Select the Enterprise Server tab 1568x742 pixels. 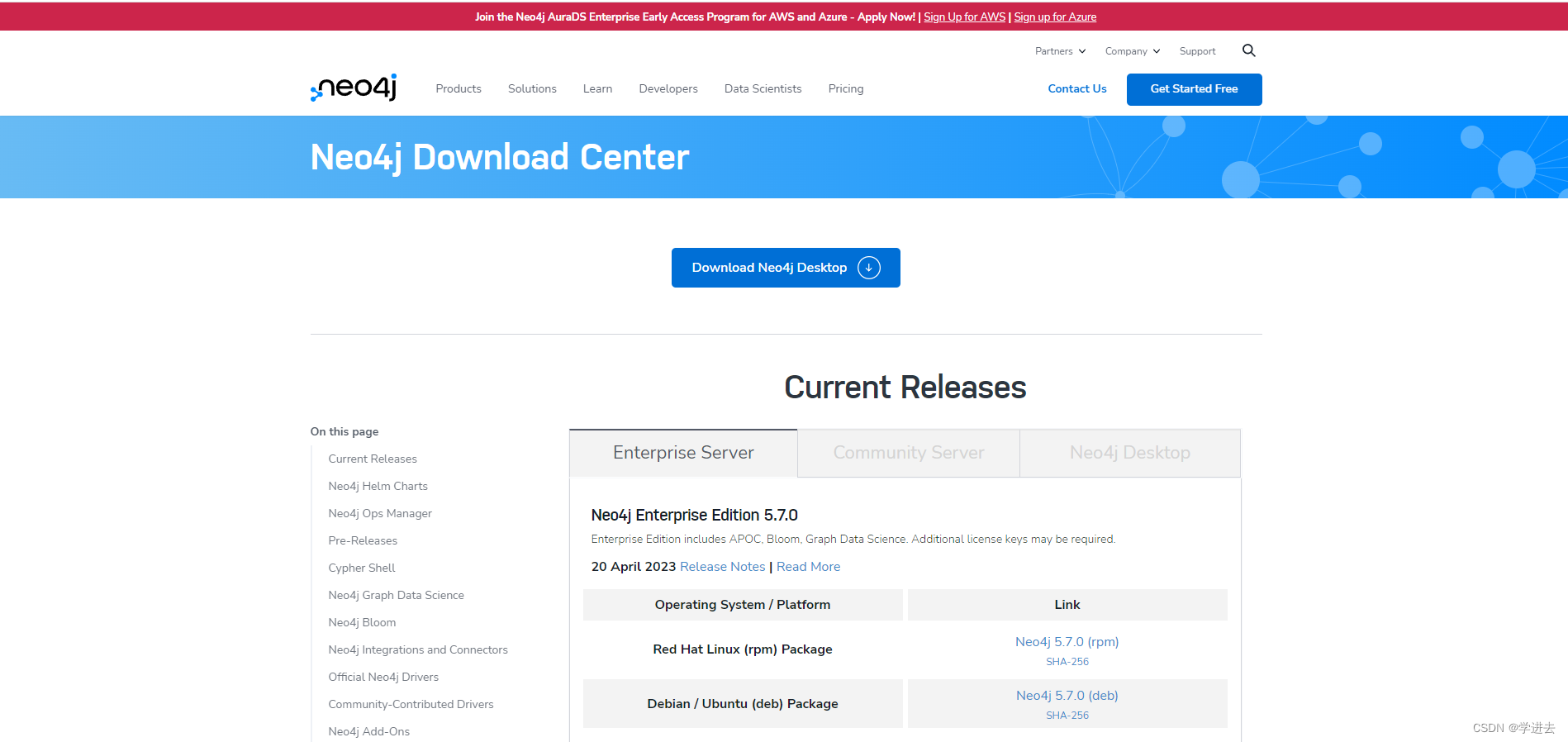[x=683, y=453]
